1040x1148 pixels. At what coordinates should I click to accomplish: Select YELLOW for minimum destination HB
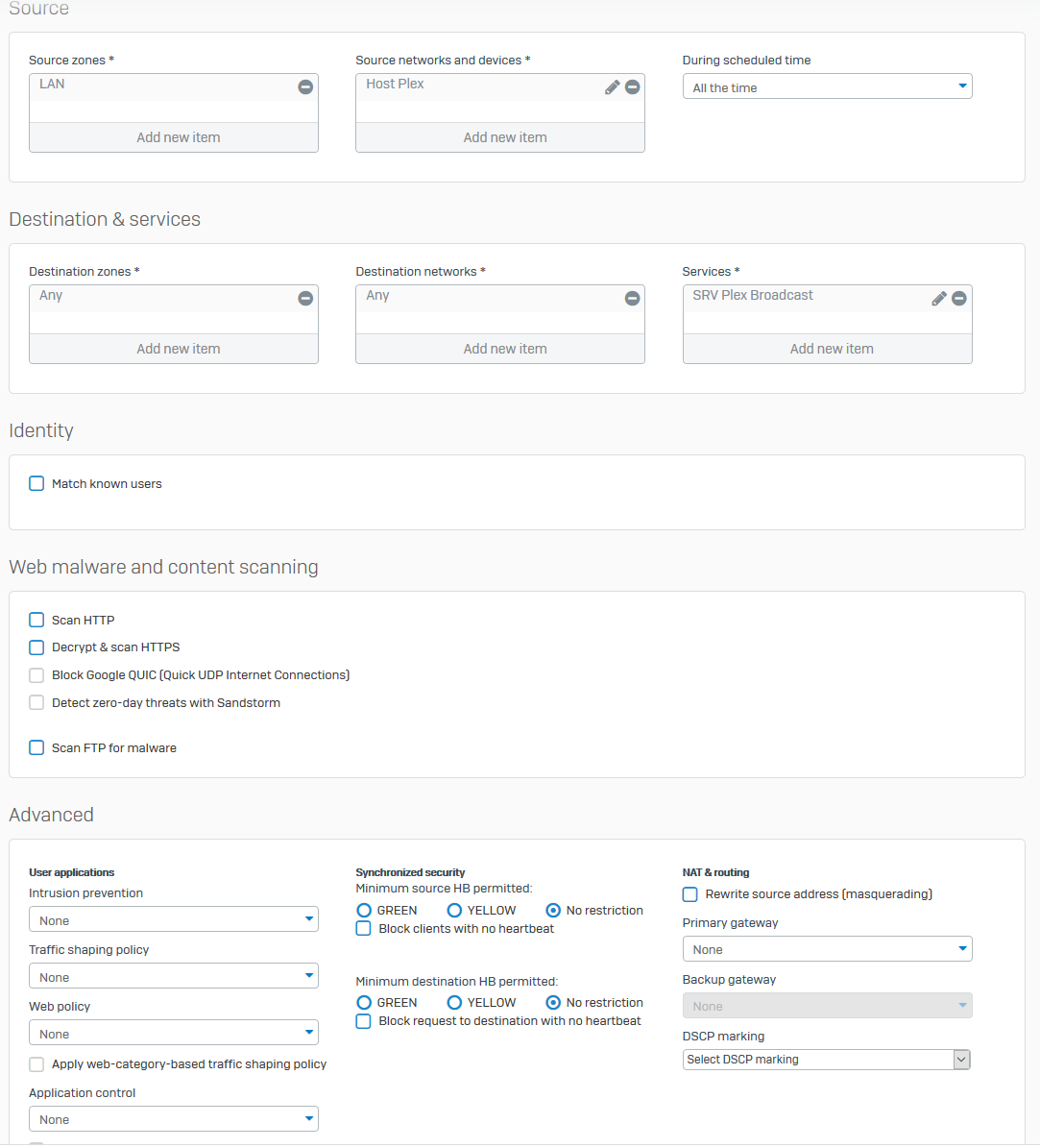click(x=454, y=1002)
